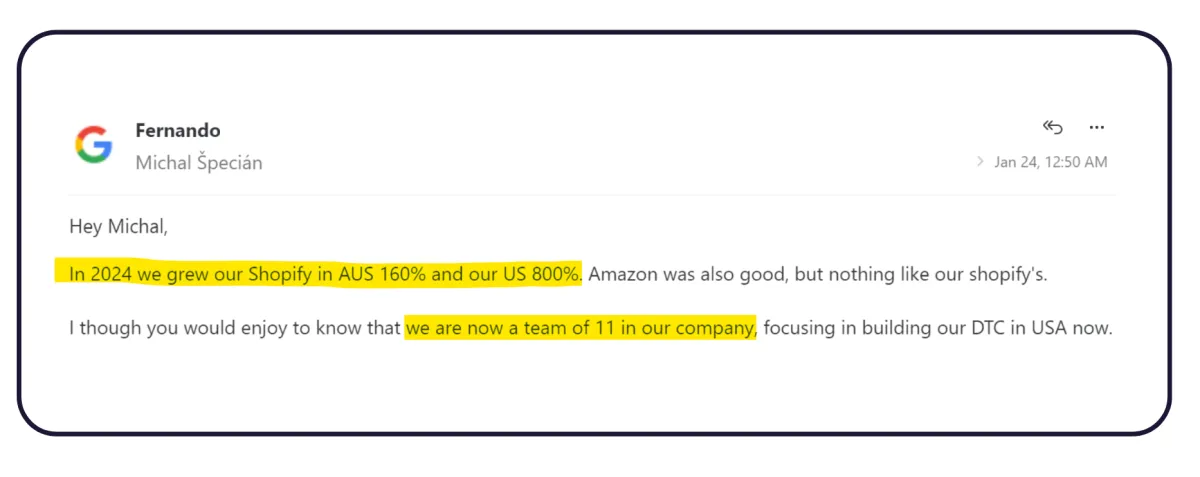The height and width of the screenshot is (477, 1200).
Task: Open the more options ellipsis menu
Action: [x=1097, y=128]
